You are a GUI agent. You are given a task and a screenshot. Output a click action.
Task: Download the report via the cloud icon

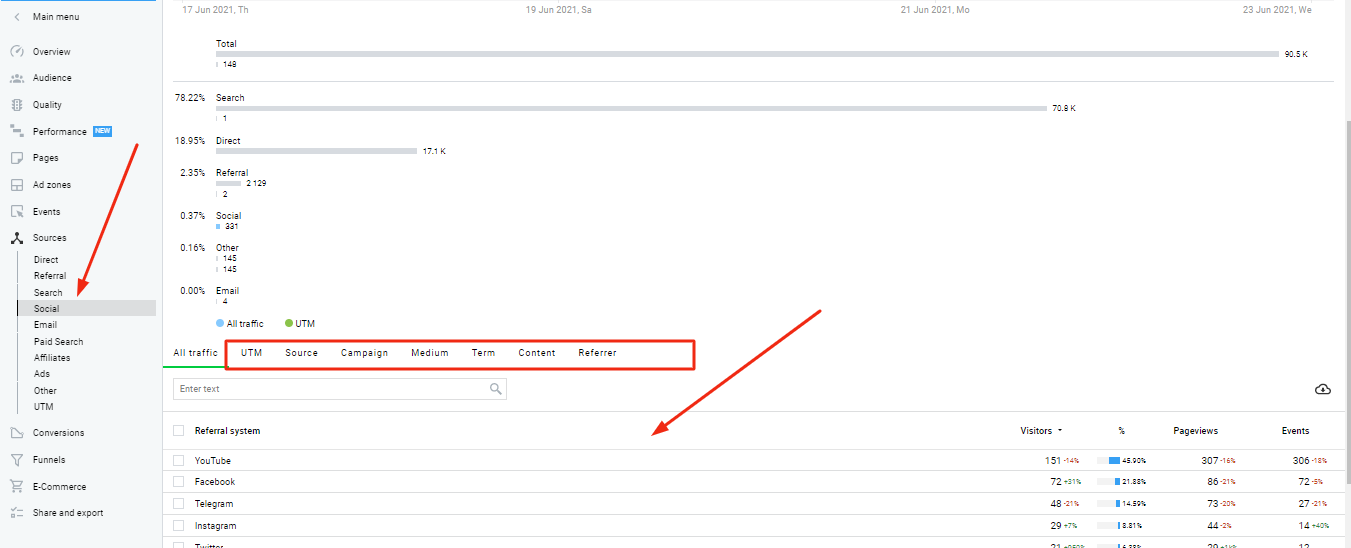tap(1323, 389)
